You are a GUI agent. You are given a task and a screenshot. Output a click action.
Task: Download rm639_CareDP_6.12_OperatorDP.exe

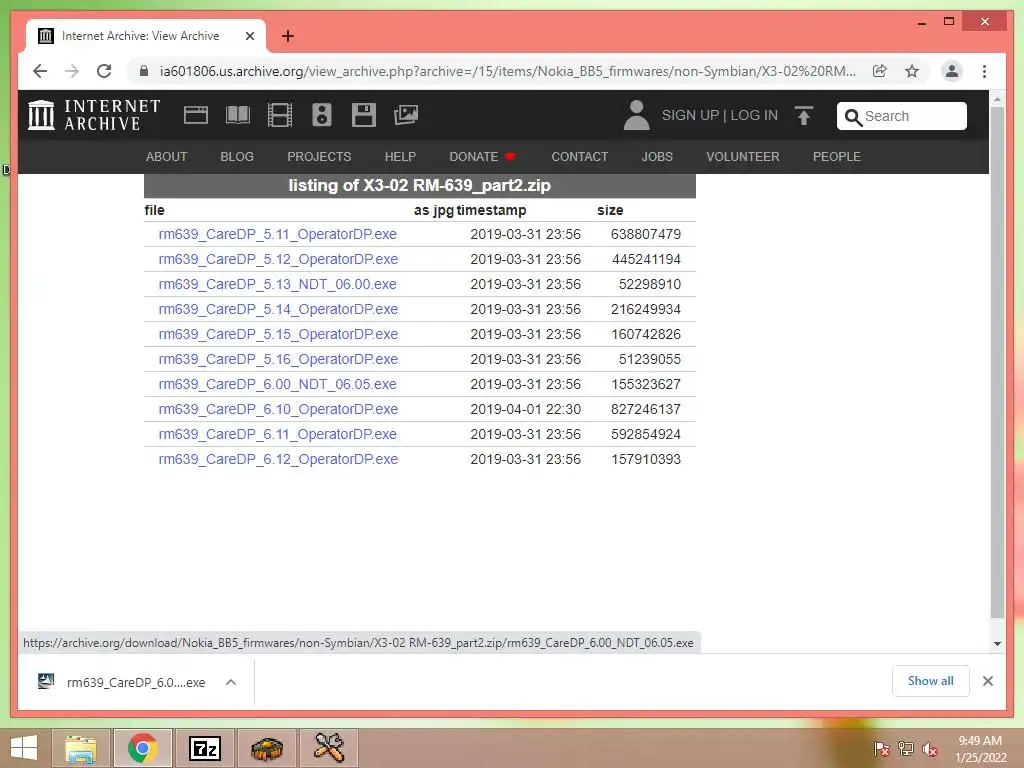pyautogui.click(x=278, y=459)
